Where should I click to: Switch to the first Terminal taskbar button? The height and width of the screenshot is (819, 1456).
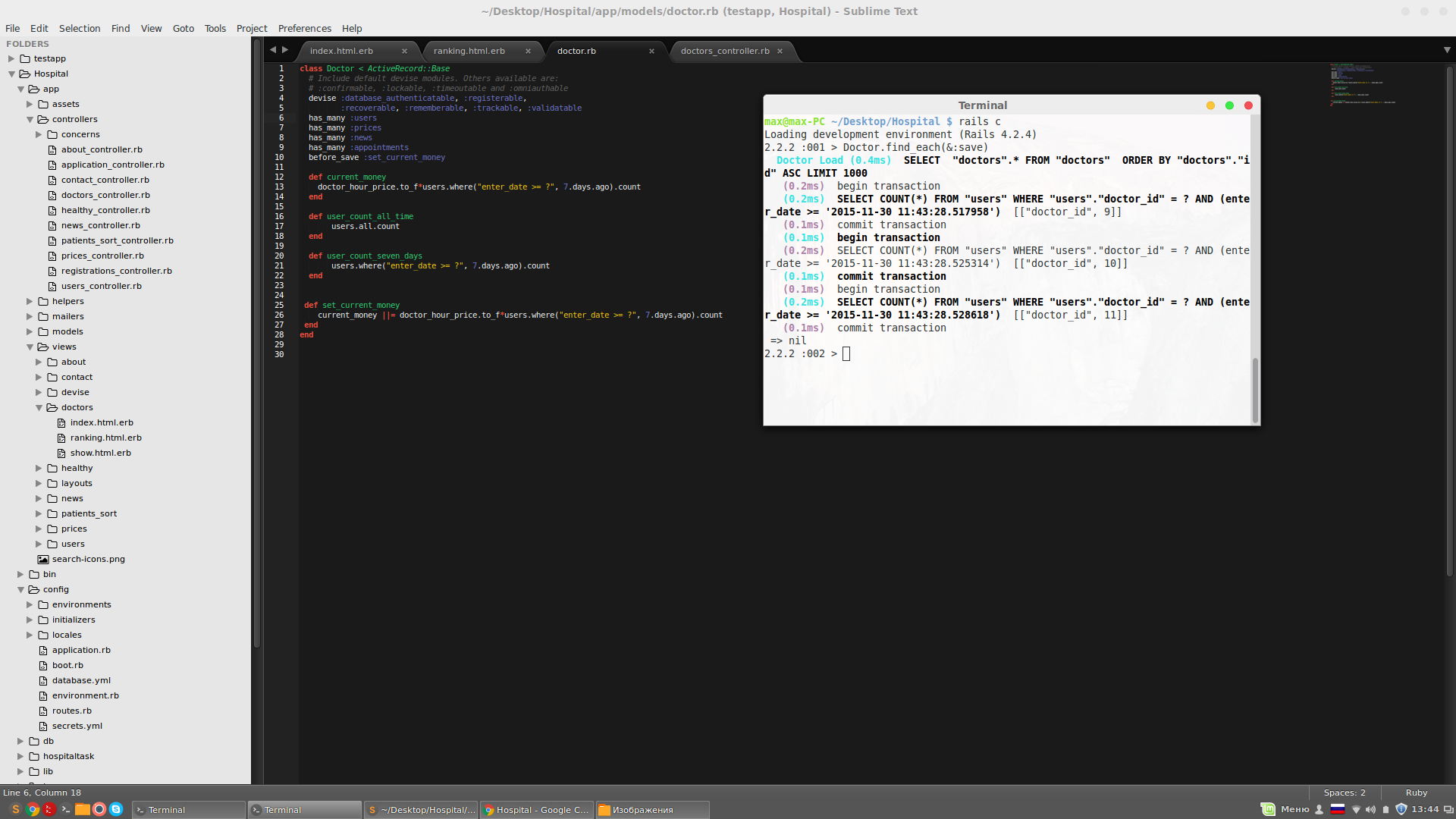click(x=189, y=809)
